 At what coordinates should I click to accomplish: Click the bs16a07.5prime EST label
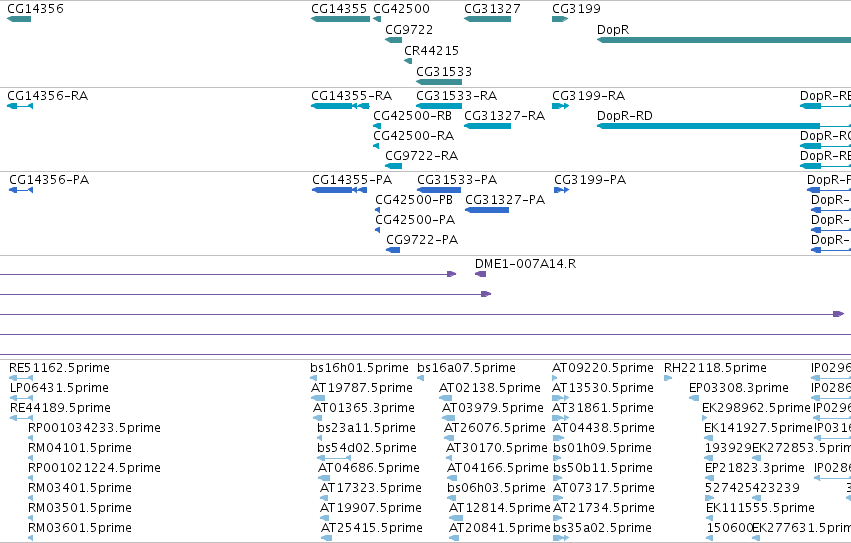point(466,368)
